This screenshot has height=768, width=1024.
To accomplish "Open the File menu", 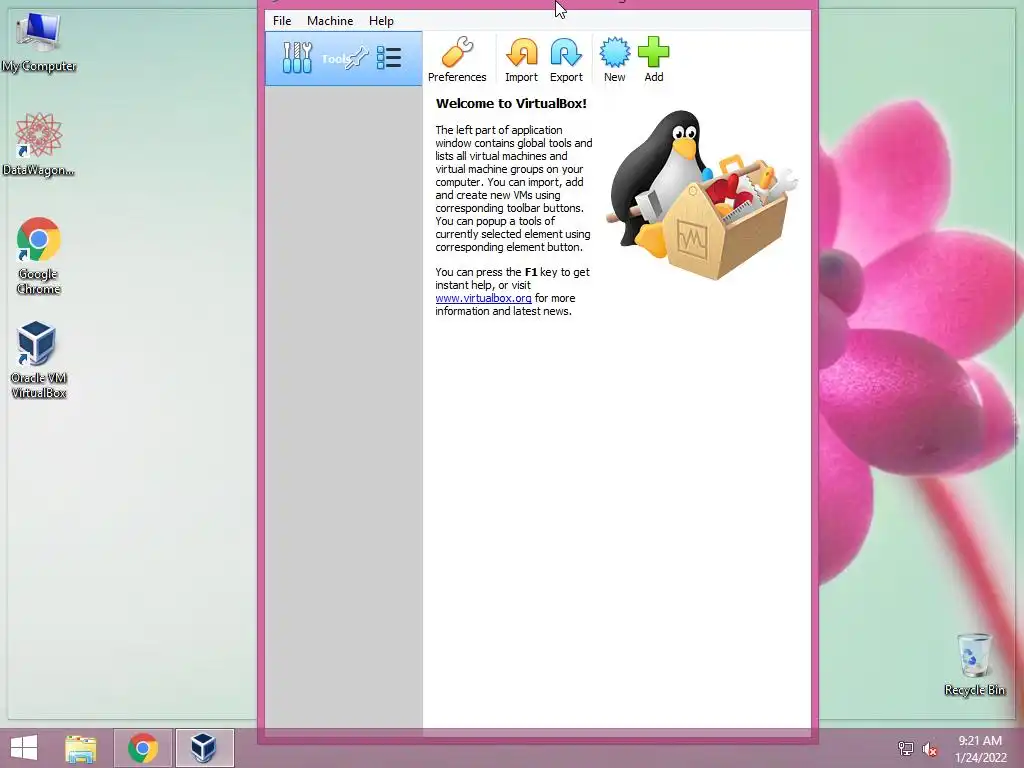I will (282, 21).
